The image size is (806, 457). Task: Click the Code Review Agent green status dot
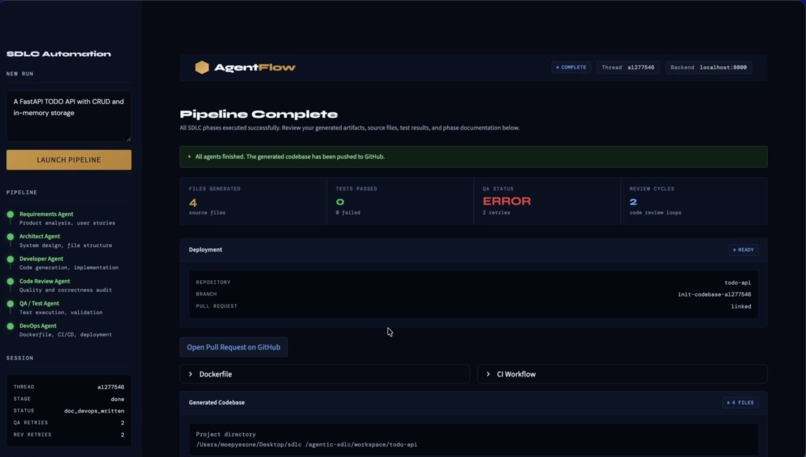point(10,282)
